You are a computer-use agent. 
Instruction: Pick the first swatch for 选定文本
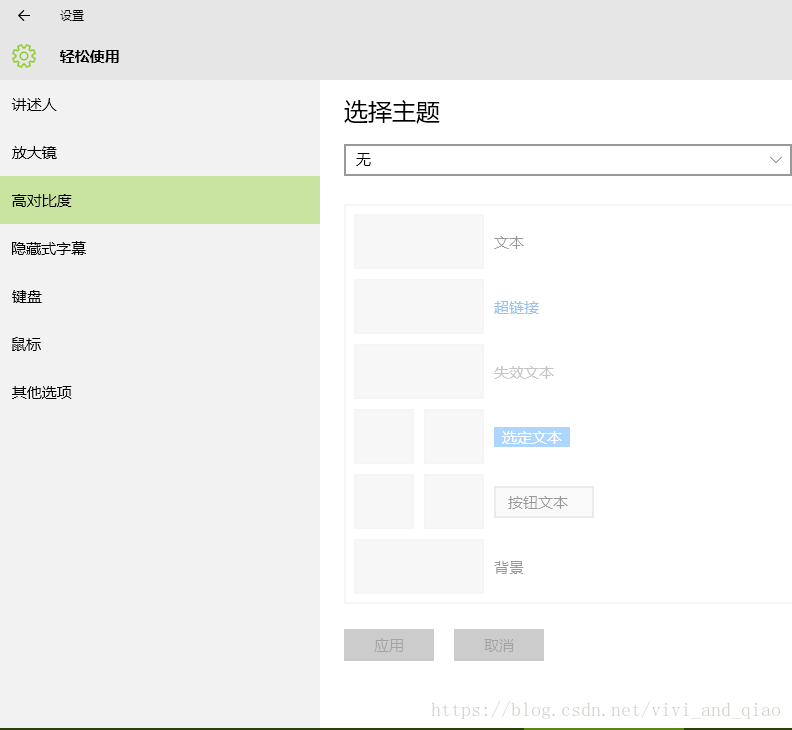click(384, 436)
